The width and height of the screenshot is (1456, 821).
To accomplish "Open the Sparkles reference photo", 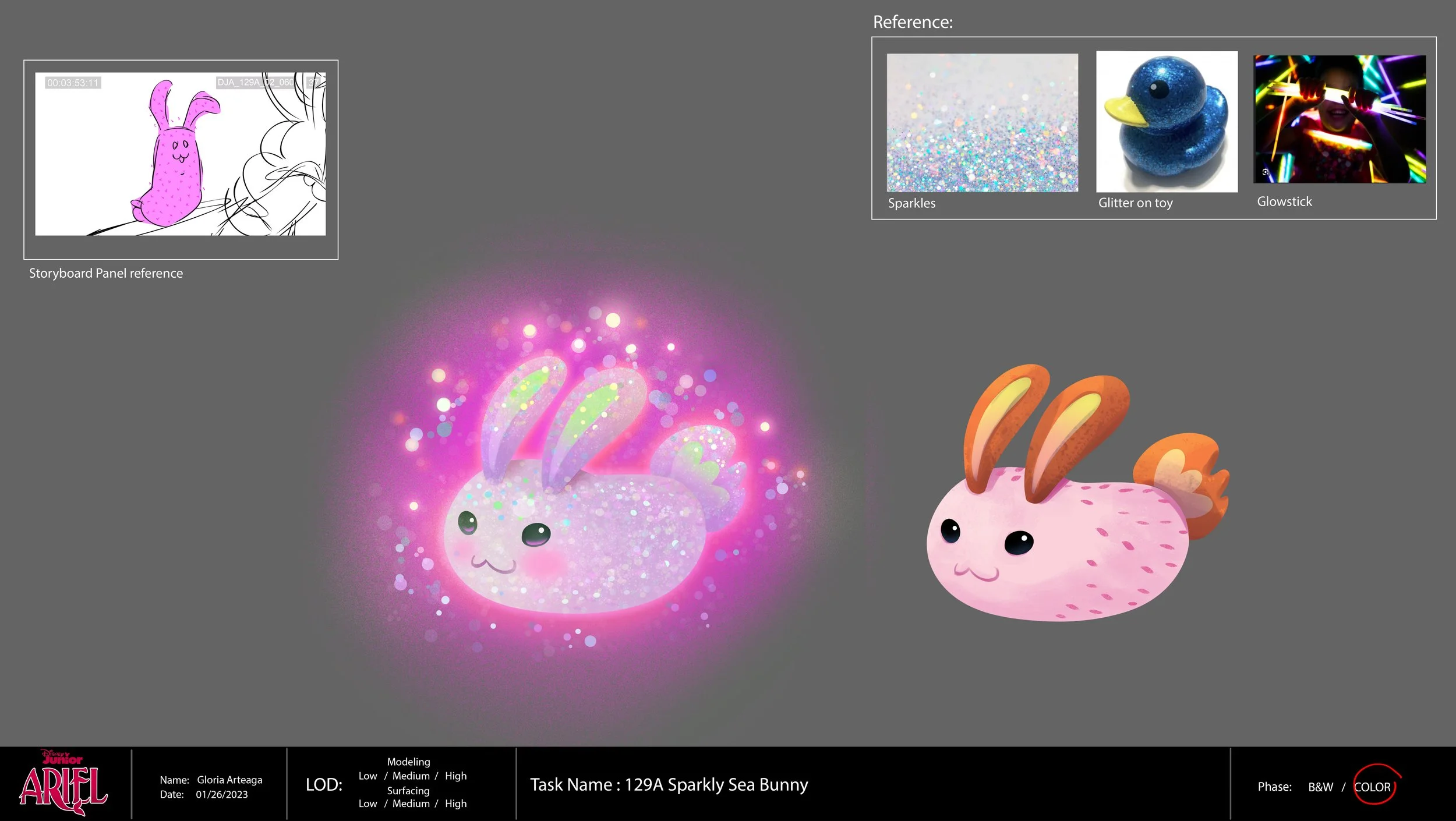I will (982, 123).
